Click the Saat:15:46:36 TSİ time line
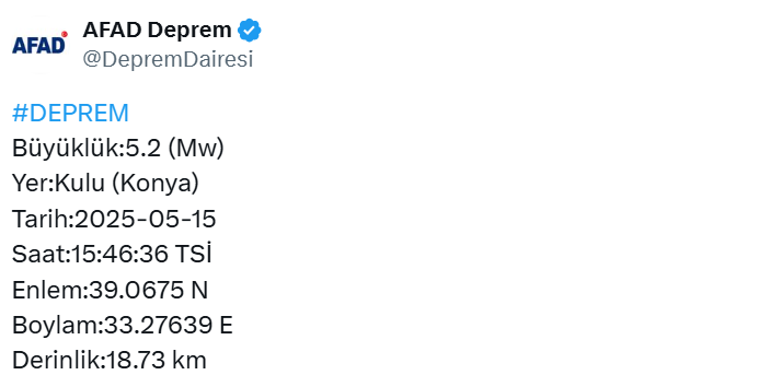The width and height of the screenshot is (770, 375). pos(112,254)
